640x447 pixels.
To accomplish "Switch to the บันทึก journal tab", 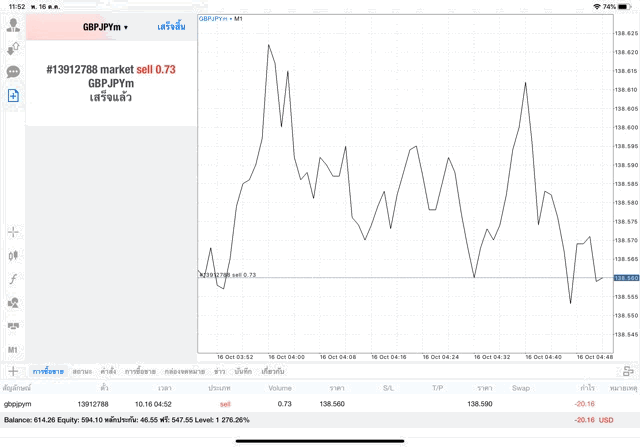I will point(243,371).
